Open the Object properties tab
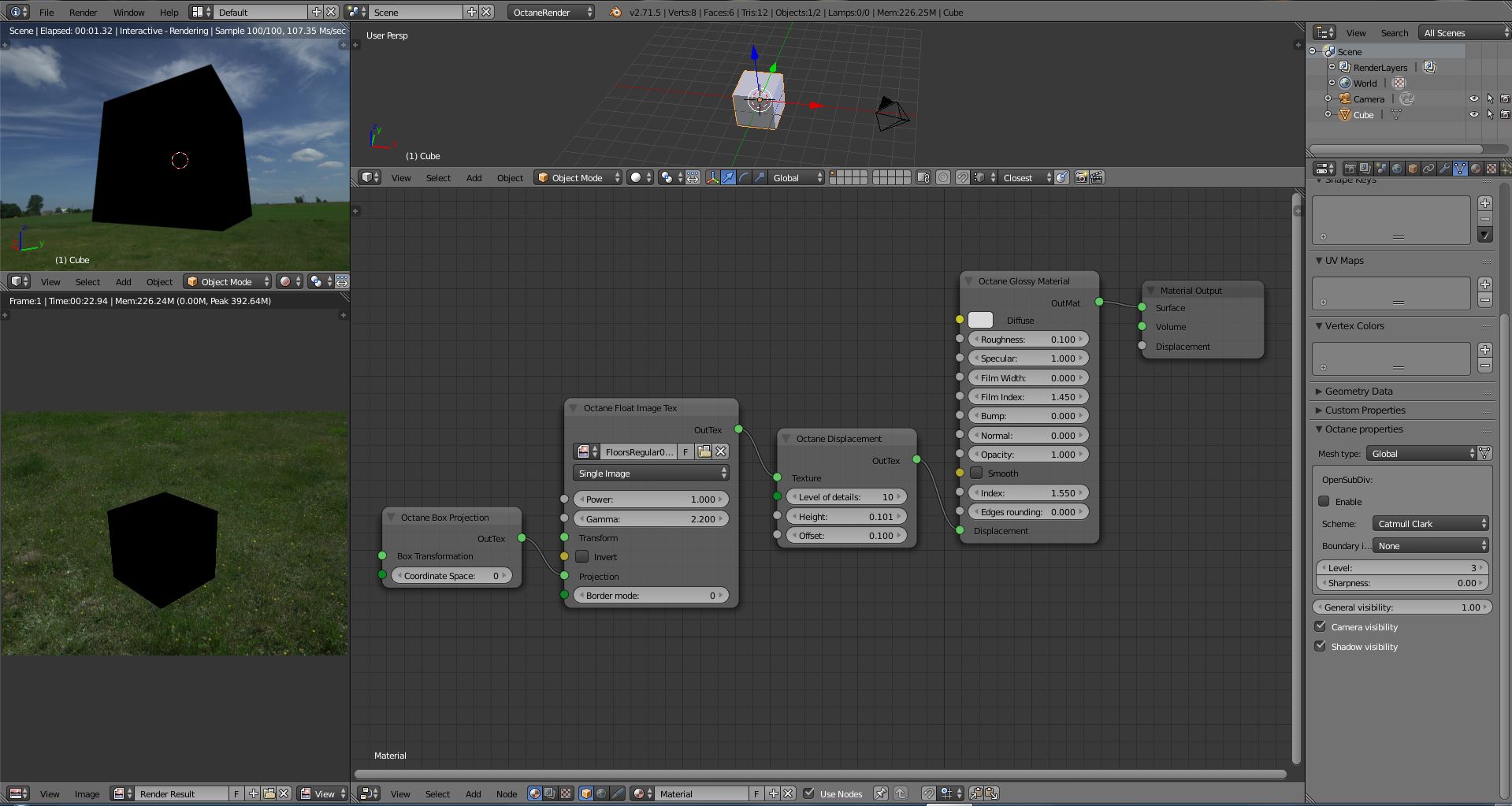The height and width of the screenshot is (806, 1512). 1413,169
